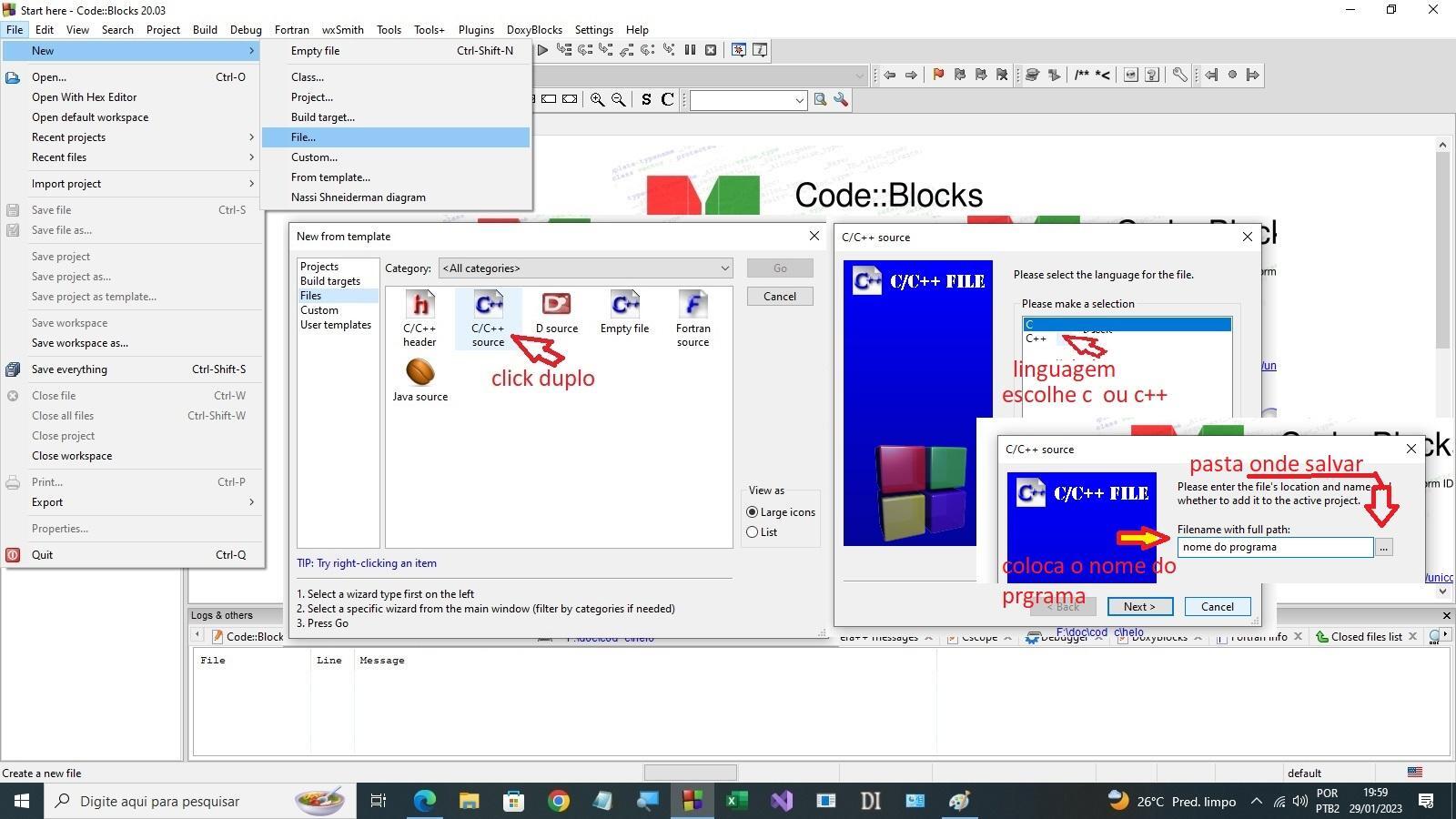Image resolution: width=1456 pixels, height=819 pixels.
Task: Open the DoxyBlocks menu
Action: pyautogui.click(x=534, y=30)
